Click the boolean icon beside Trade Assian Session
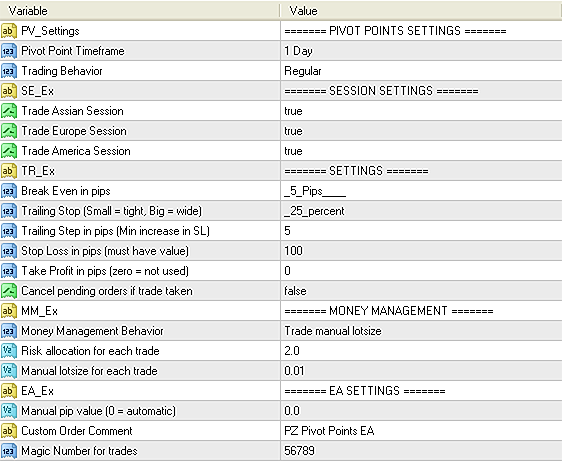The height and width of the screenshot is (463, 562). 9,111
